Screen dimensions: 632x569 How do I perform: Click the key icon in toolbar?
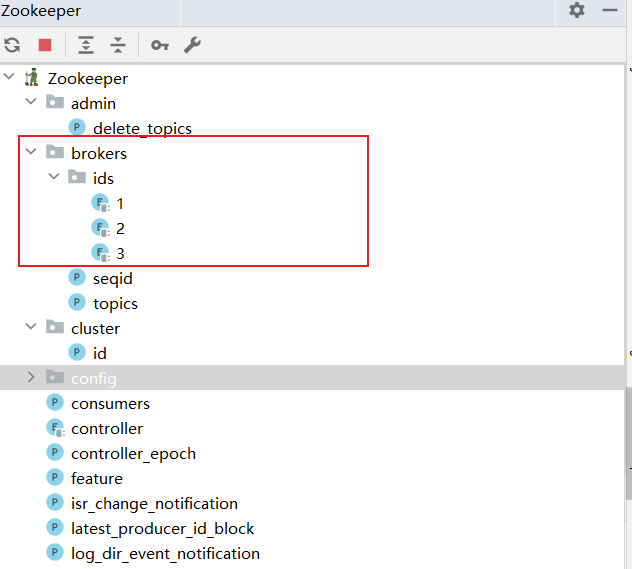[x=160, y=45]
